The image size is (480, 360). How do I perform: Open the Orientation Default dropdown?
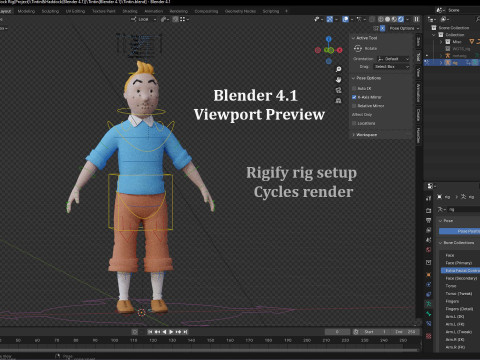tap(393, 59)
